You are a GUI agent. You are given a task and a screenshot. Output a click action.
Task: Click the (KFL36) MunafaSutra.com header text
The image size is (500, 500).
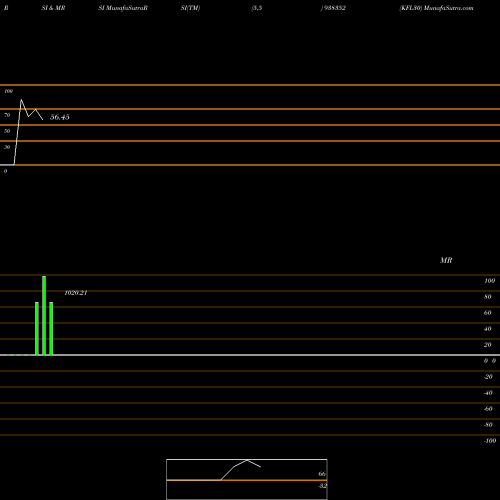436,8
